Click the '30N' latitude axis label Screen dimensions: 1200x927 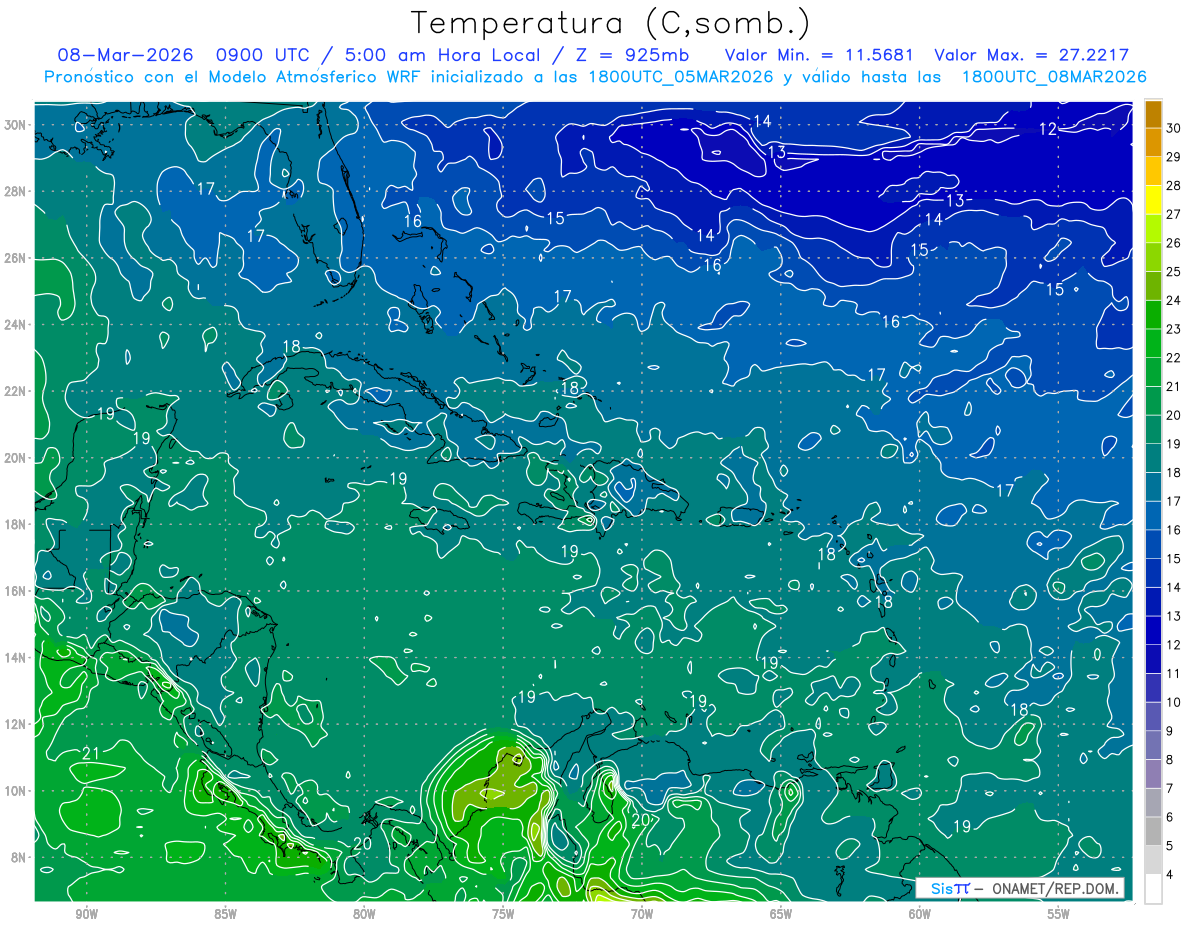click(x=15, y=125)
